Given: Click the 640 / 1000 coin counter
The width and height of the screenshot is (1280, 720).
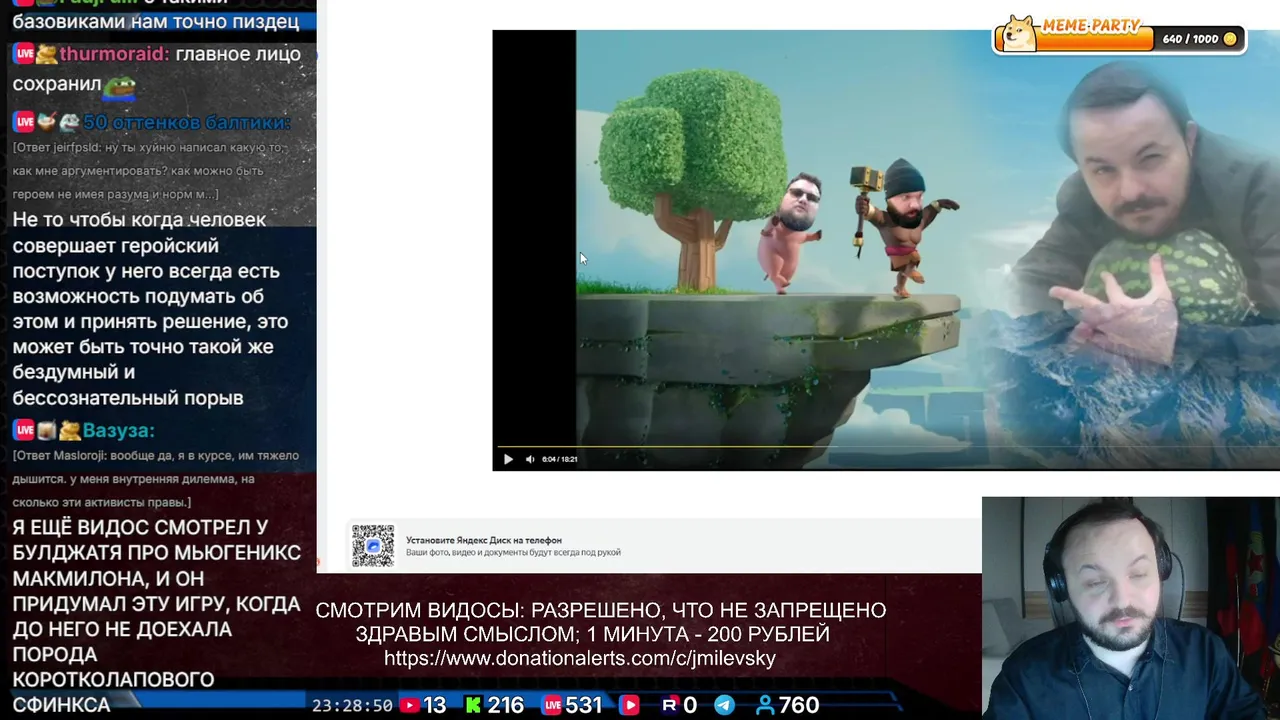Looking at the screenshot, I should pyautogui.click(x=1190, y=39).
